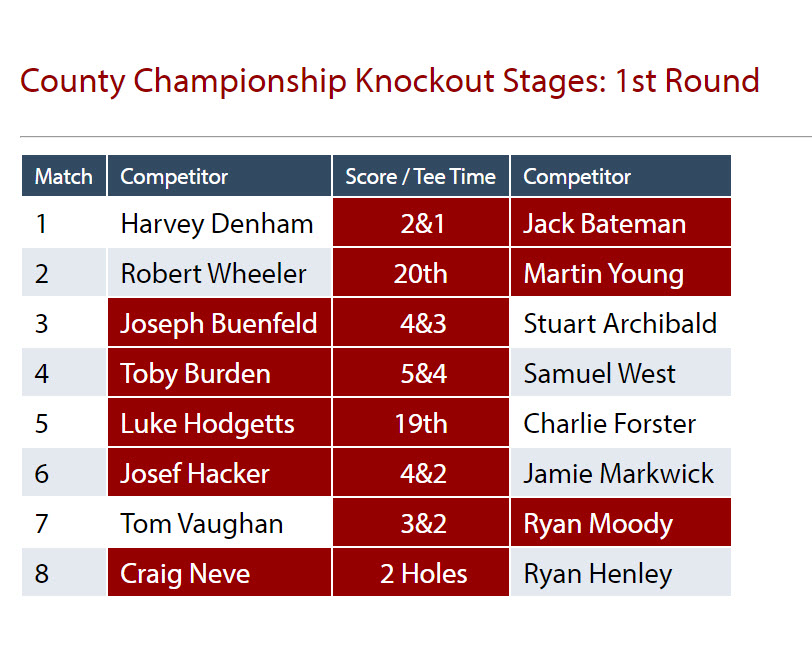
Task: Select Ryan Moody's highlighted cell
Action: click(x=620, y=522)
